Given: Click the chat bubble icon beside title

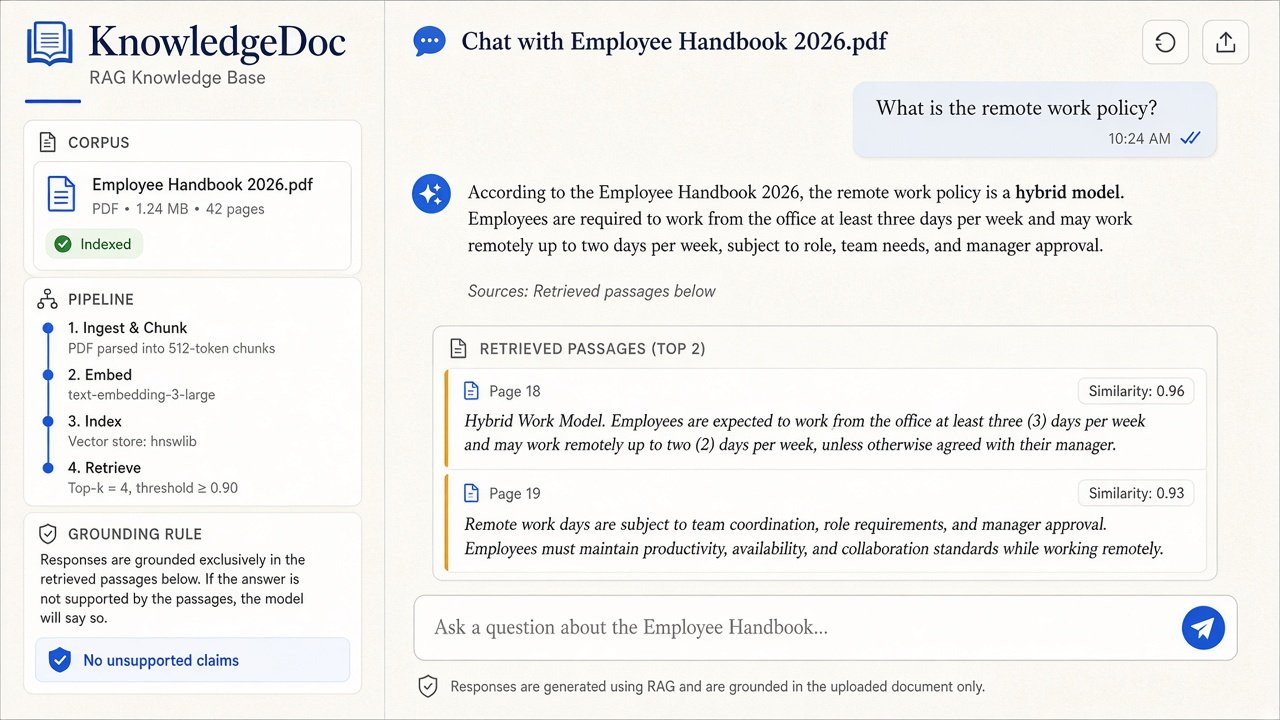Looking at the screenshot, I should point(429,42).
